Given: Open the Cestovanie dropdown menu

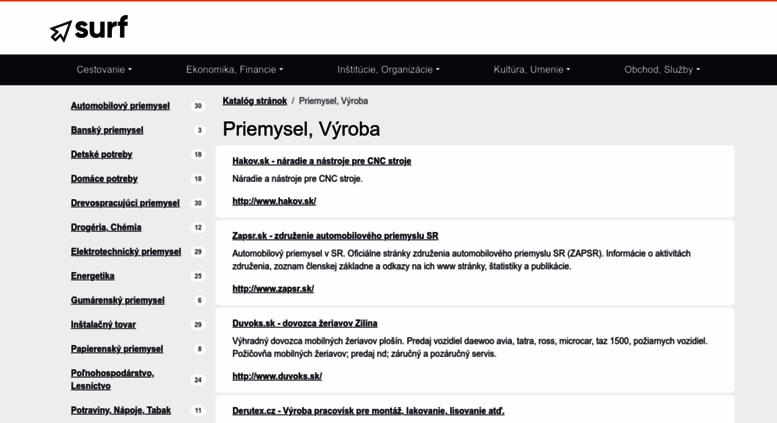Looking at the screenshot, I should click(x=104, y=70).
